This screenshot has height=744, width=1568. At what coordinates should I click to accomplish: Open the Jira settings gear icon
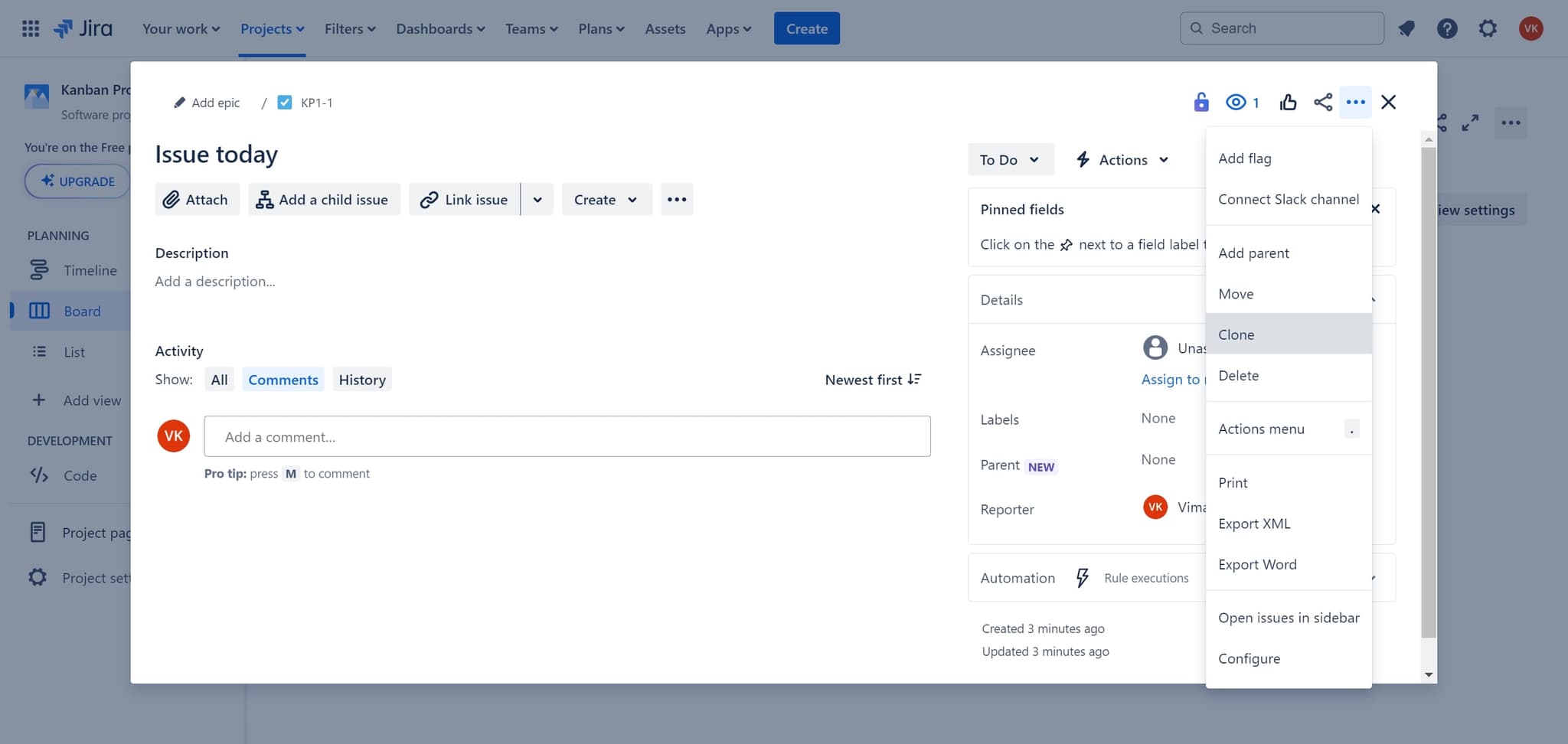[1487, 29]
